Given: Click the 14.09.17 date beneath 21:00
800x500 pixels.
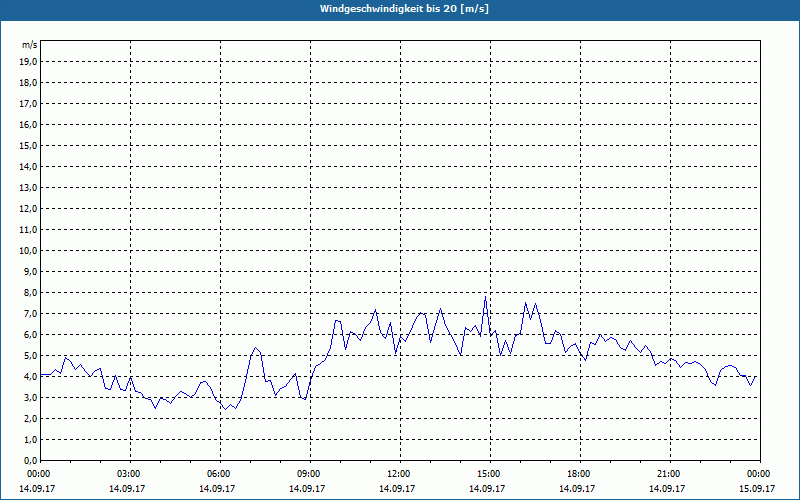Looking at the screenshot, I should 667,488.
